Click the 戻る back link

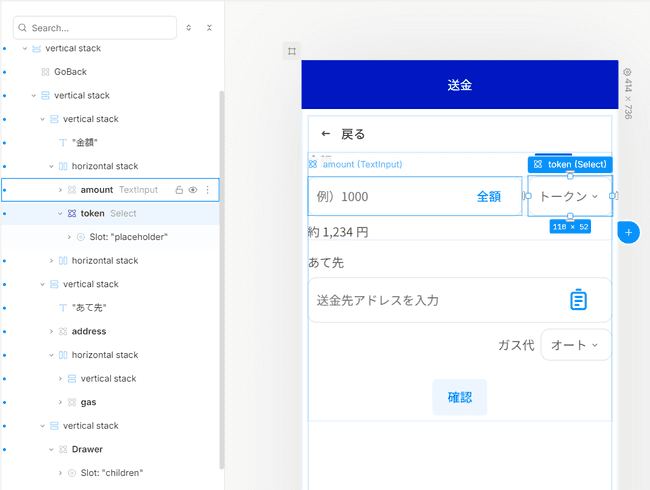353,134
